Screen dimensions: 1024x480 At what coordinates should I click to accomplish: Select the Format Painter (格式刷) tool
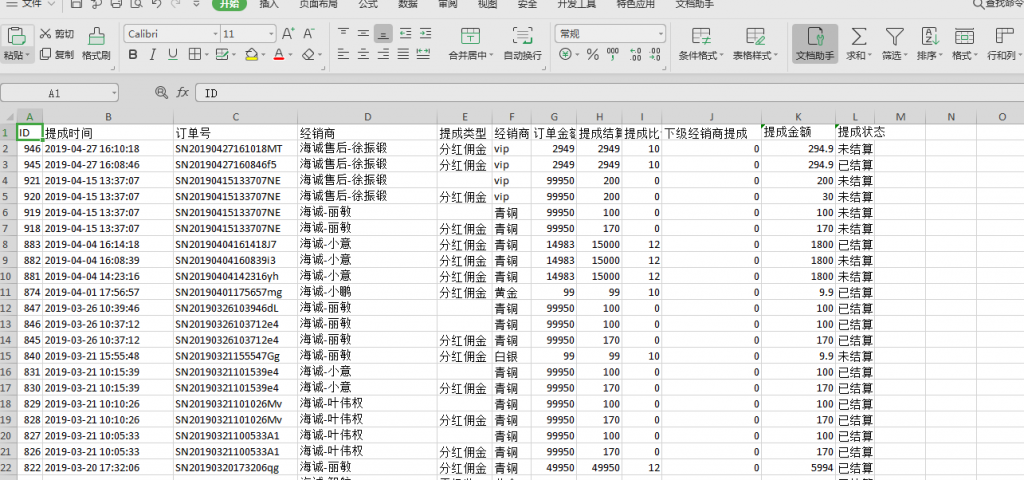pos(96,44)
